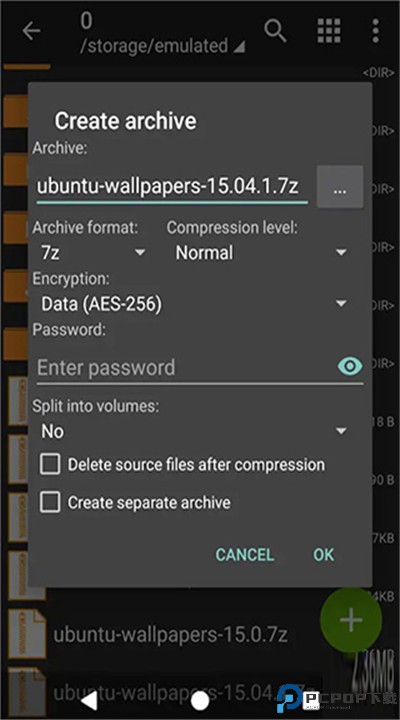This screenshot has height=720, width=400.
Task: Tap the Android home circle button
Action: tap(200, 701)
